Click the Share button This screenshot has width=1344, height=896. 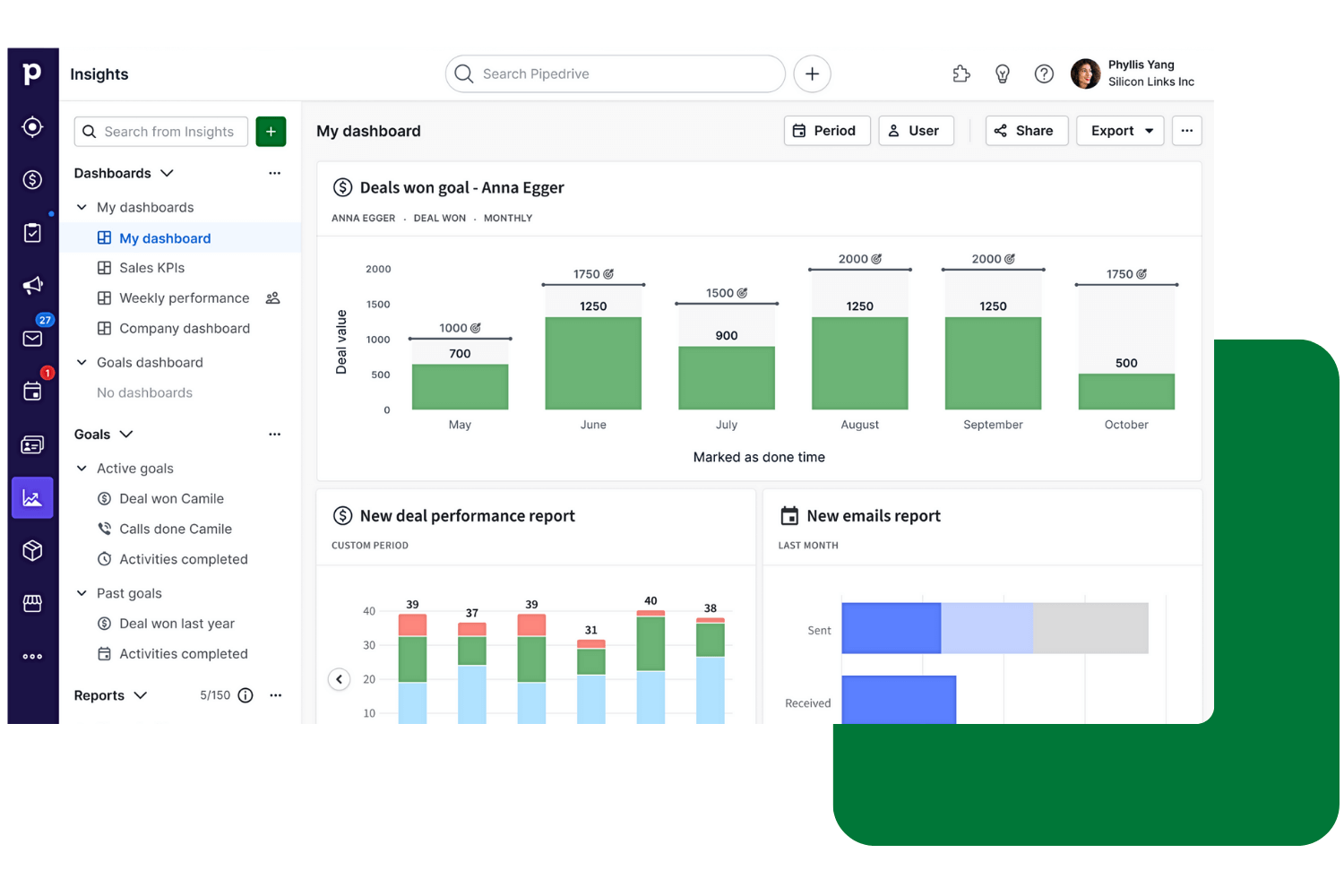(x=1027, y=131)
